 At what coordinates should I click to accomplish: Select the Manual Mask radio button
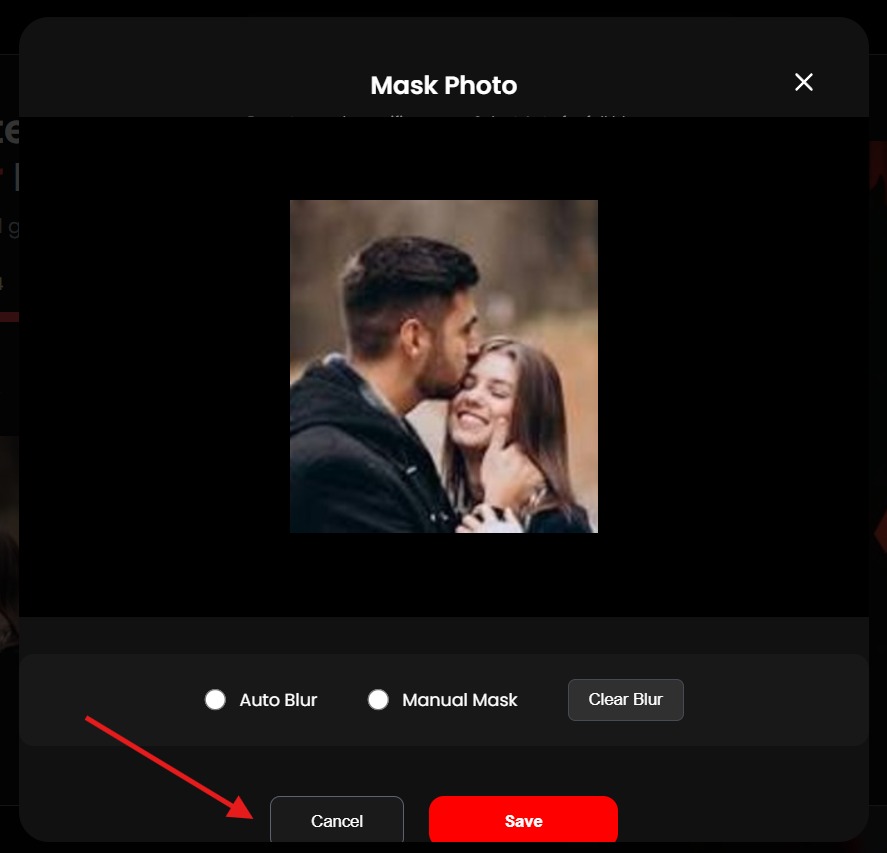378,700
